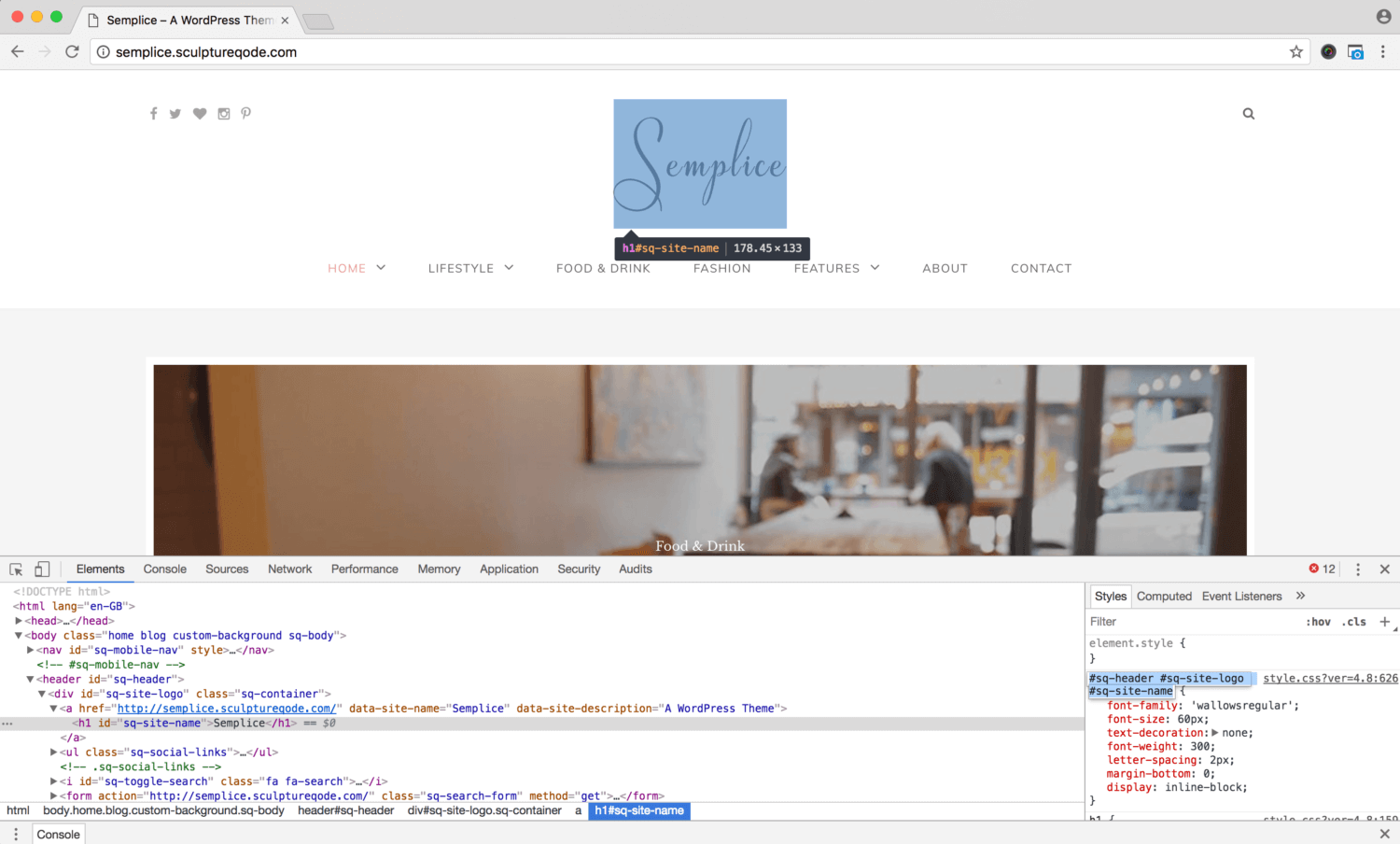1400x844 pixels.
Task: Open Chrome three-dot menu
Action: pos(1383,52)
